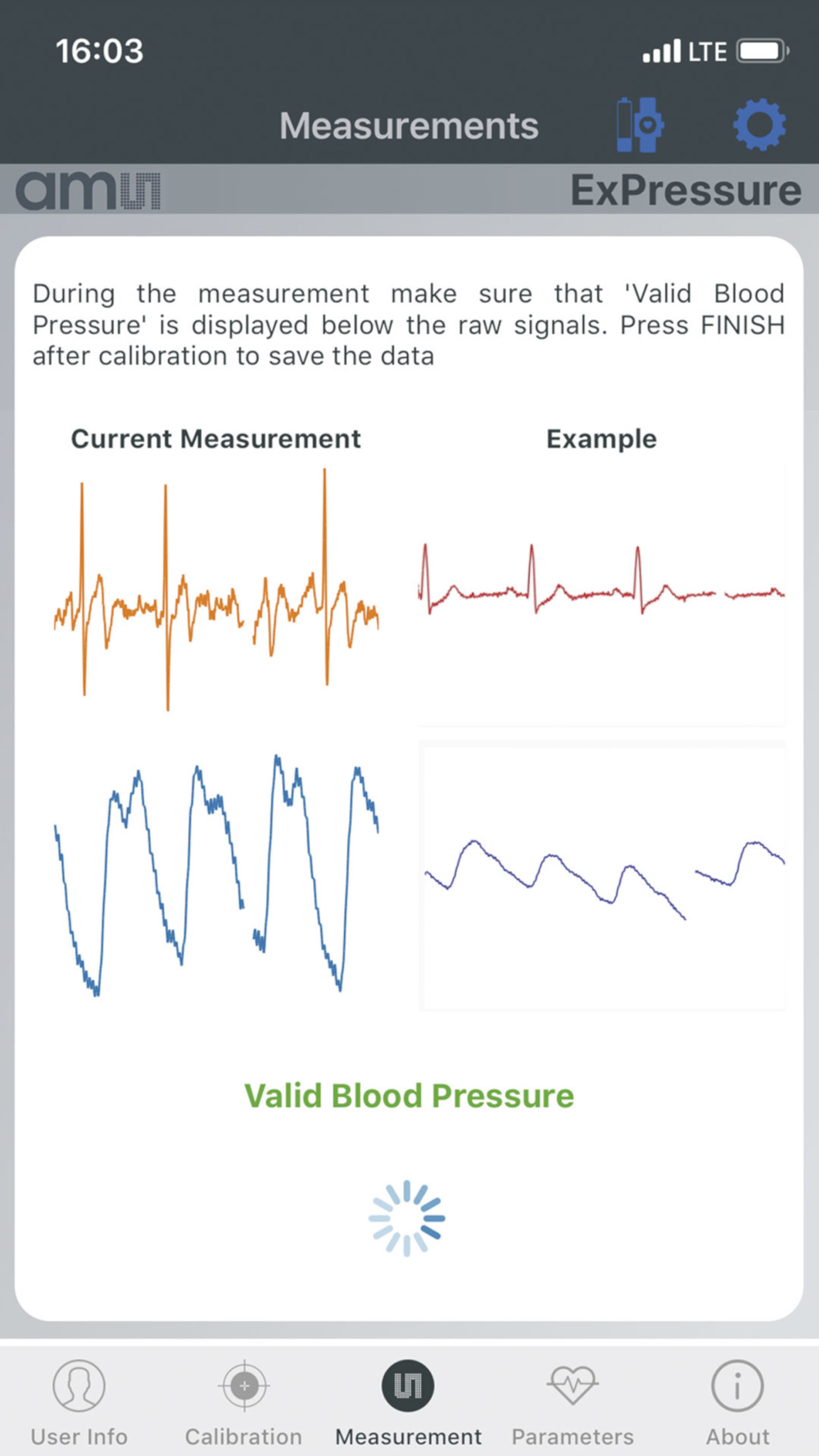Switch to the Calibration tab label
Image resolution: width=819 pixels, height=1456 pixels.
[243, 1436]
